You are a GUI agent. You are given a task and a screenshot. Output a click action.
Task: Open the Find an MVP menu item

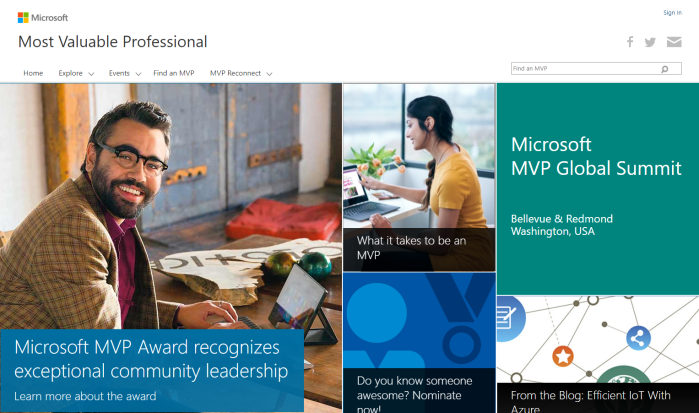[x=174, y=73]
